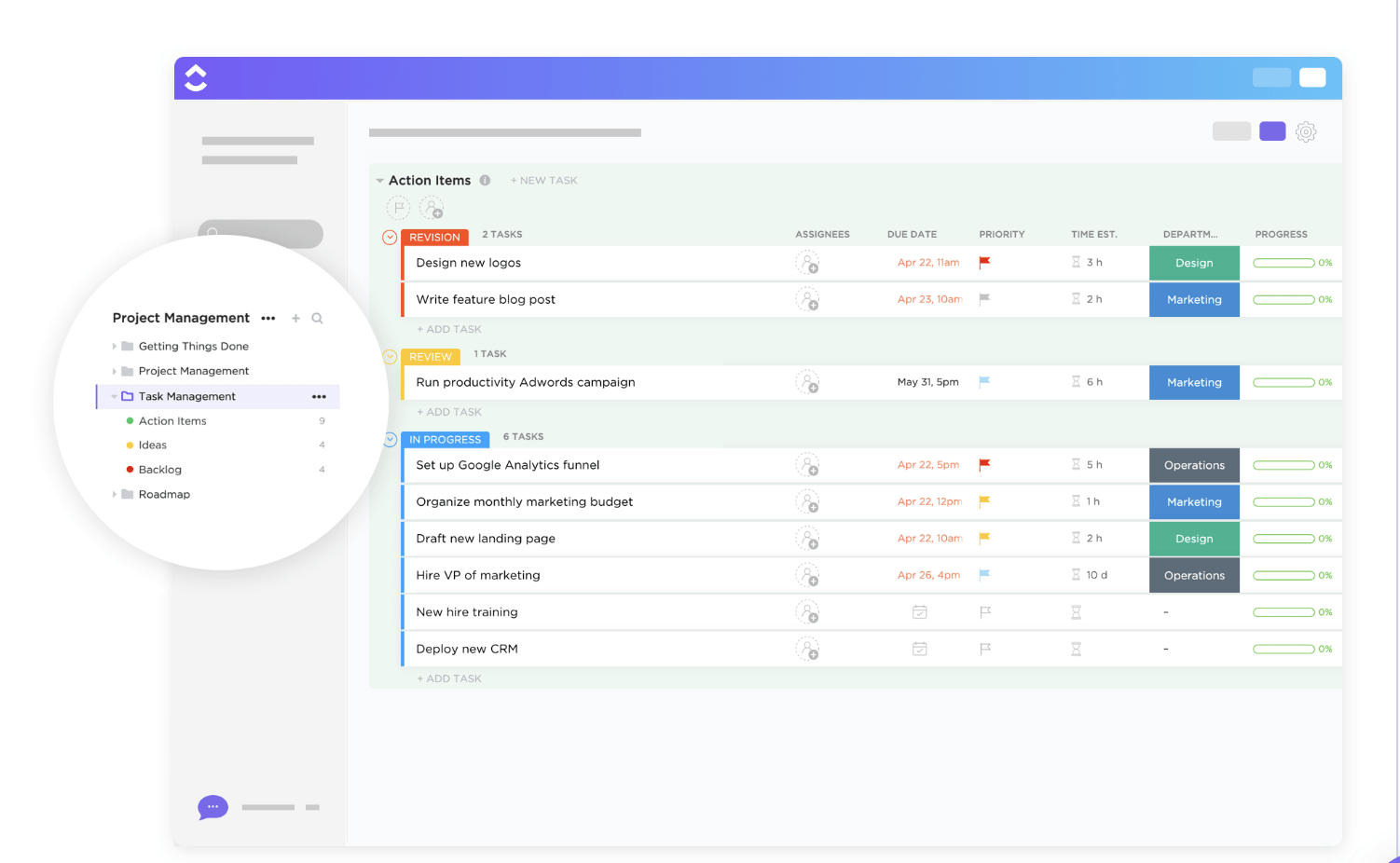
Task: Open the chat bubble icon
Action: click(x=213, y=807)
